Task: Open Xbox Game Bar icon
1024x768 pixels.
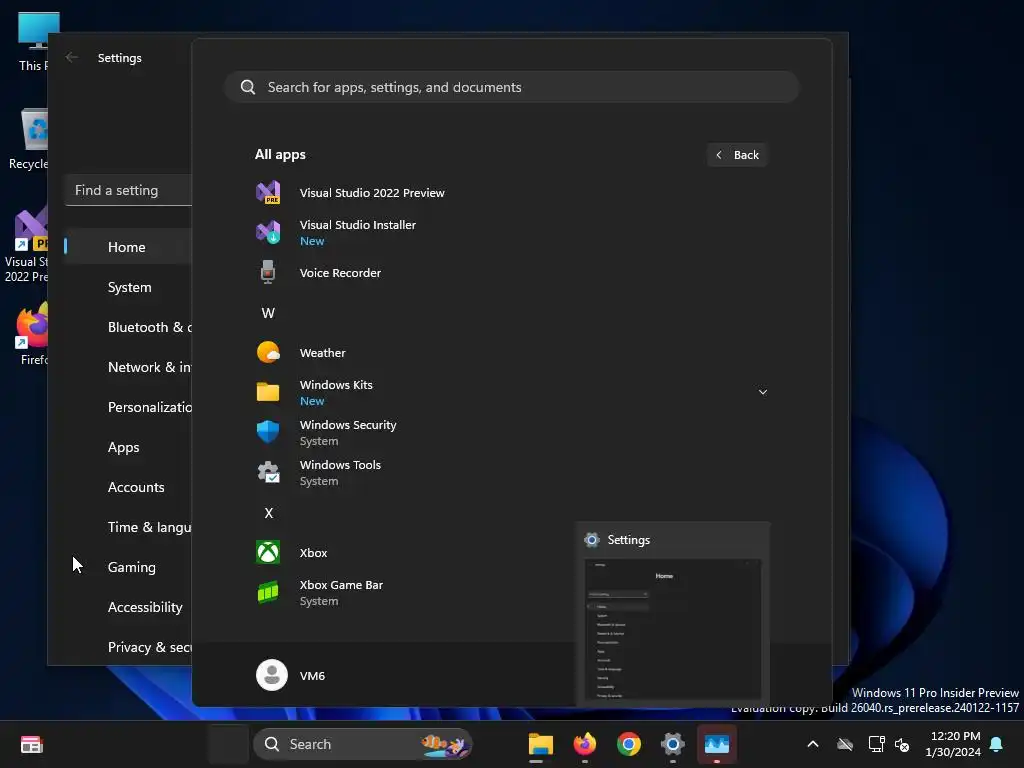Action: 268,592
